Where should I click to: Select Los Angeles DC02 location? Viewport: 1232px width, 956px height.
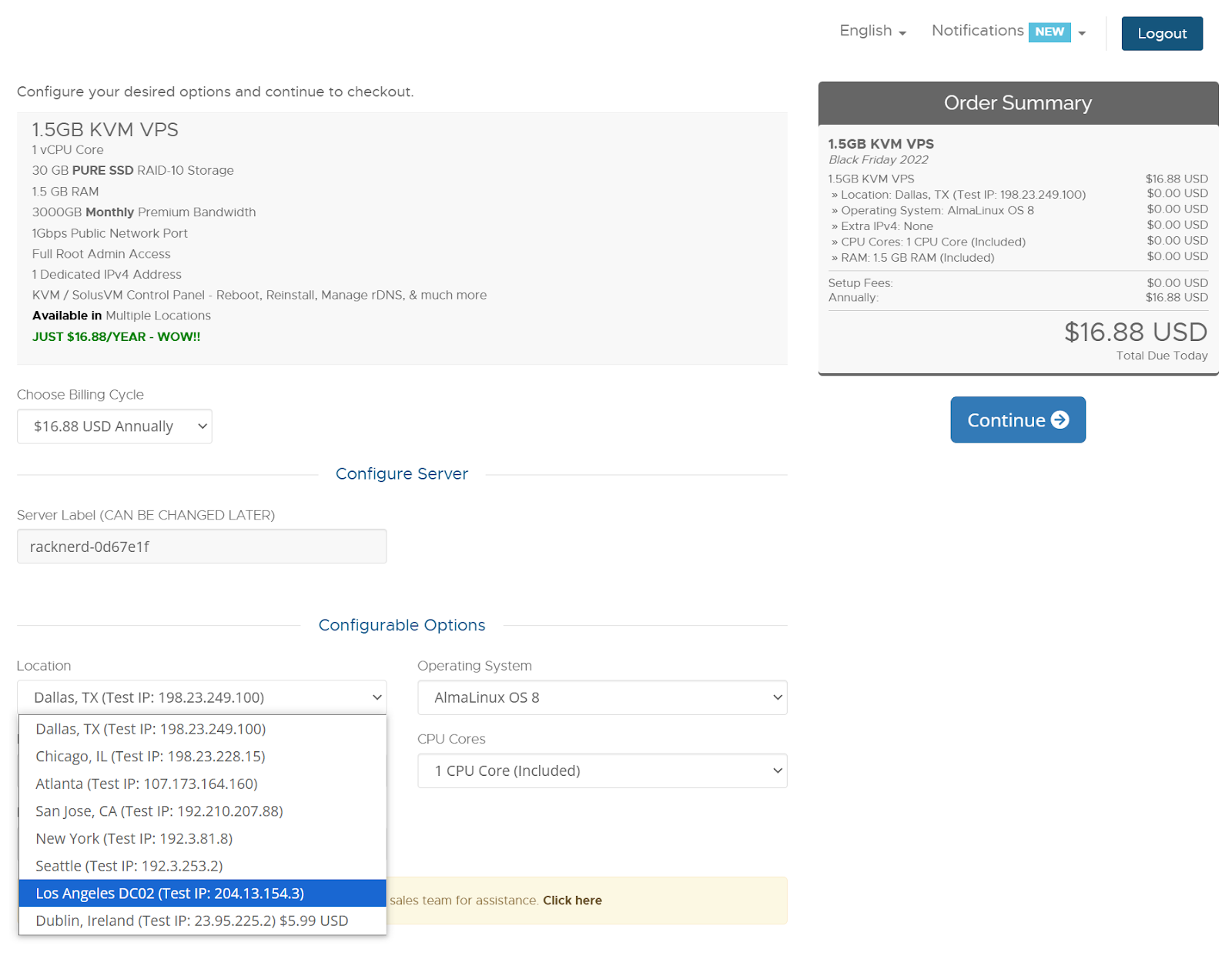tap(170, 893)
